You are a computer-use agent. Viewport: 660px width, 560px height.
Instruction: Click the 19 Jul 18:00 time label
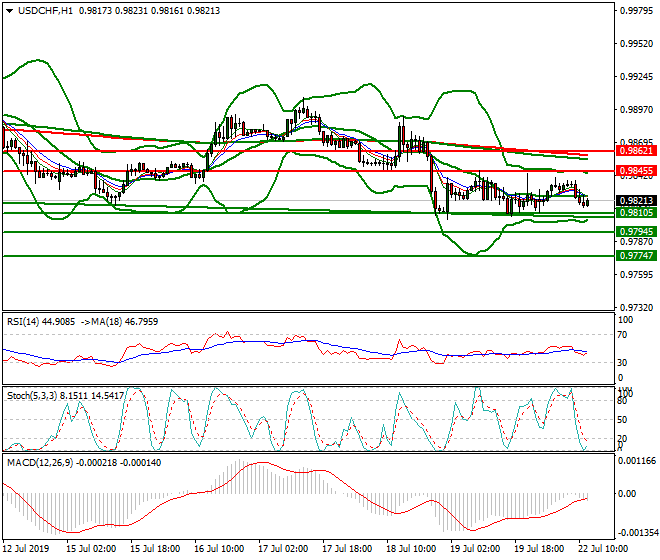tap(539, 549)
